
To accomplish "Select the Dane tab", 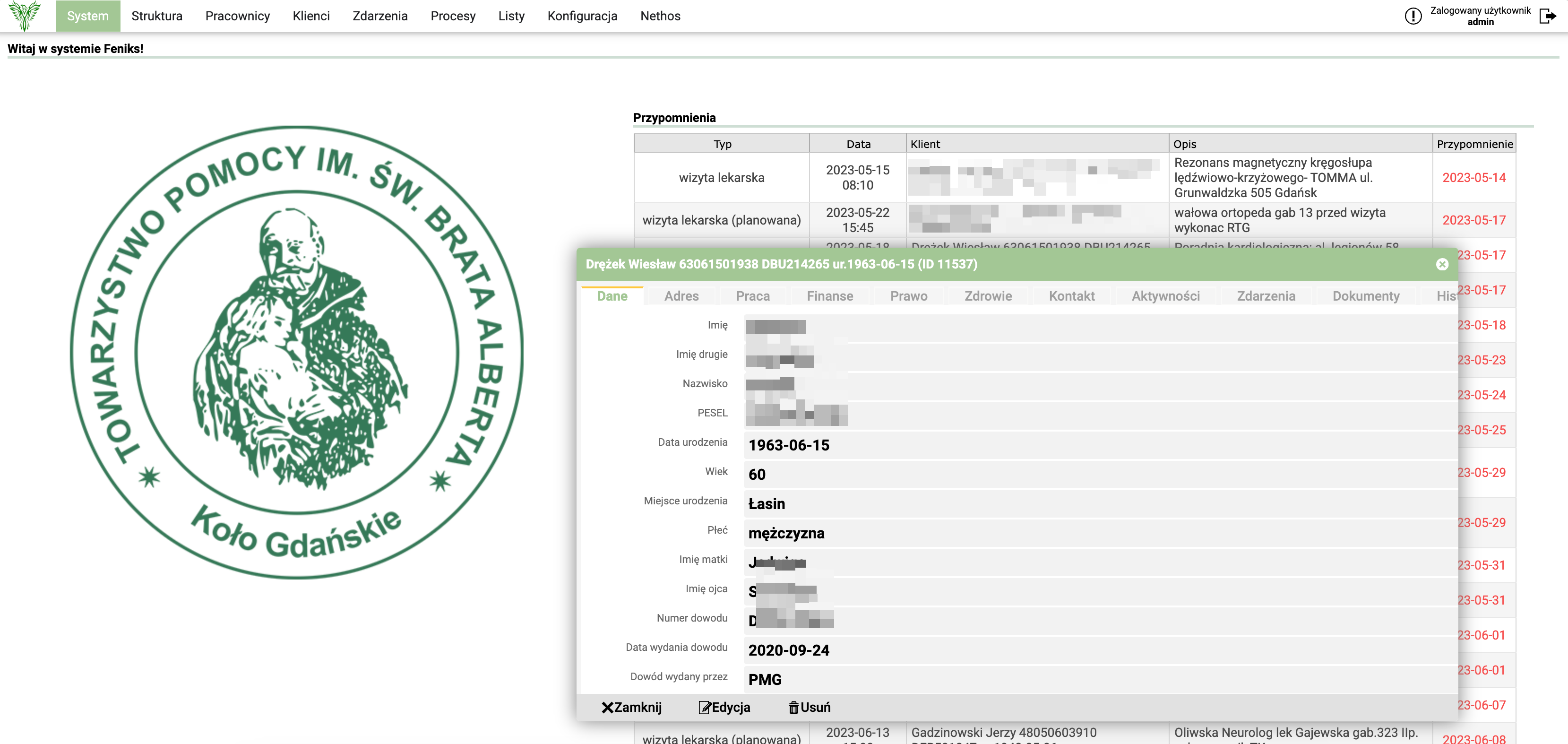I will pos(612,296).
